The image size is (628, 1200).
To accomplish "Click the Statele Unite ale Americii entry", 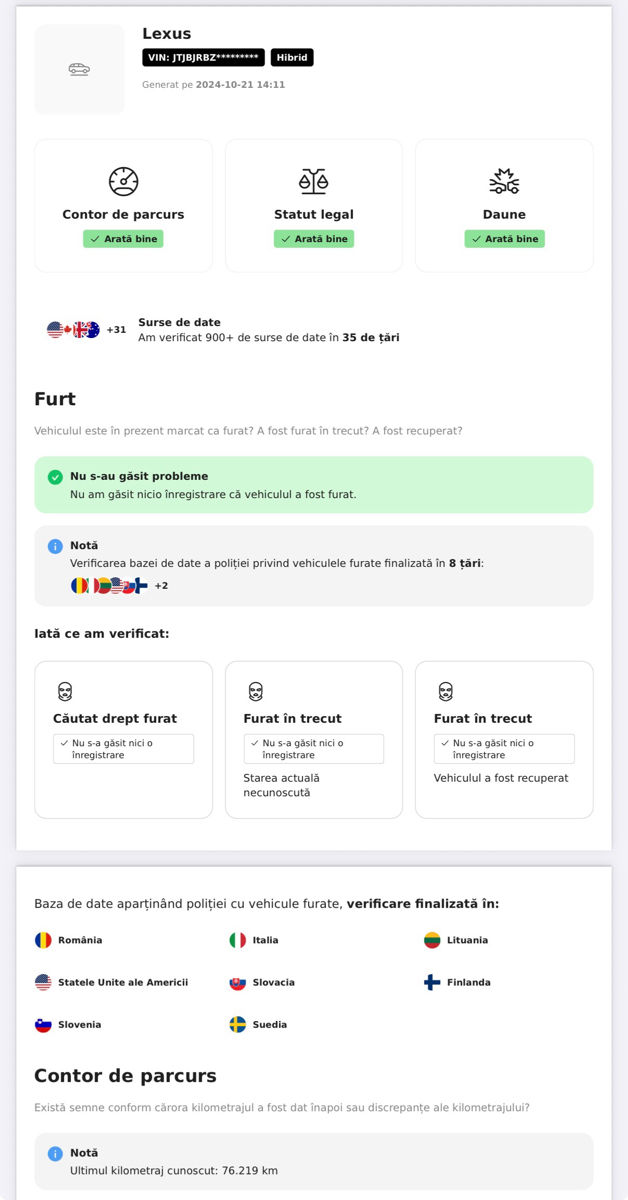I will point(111,982).
